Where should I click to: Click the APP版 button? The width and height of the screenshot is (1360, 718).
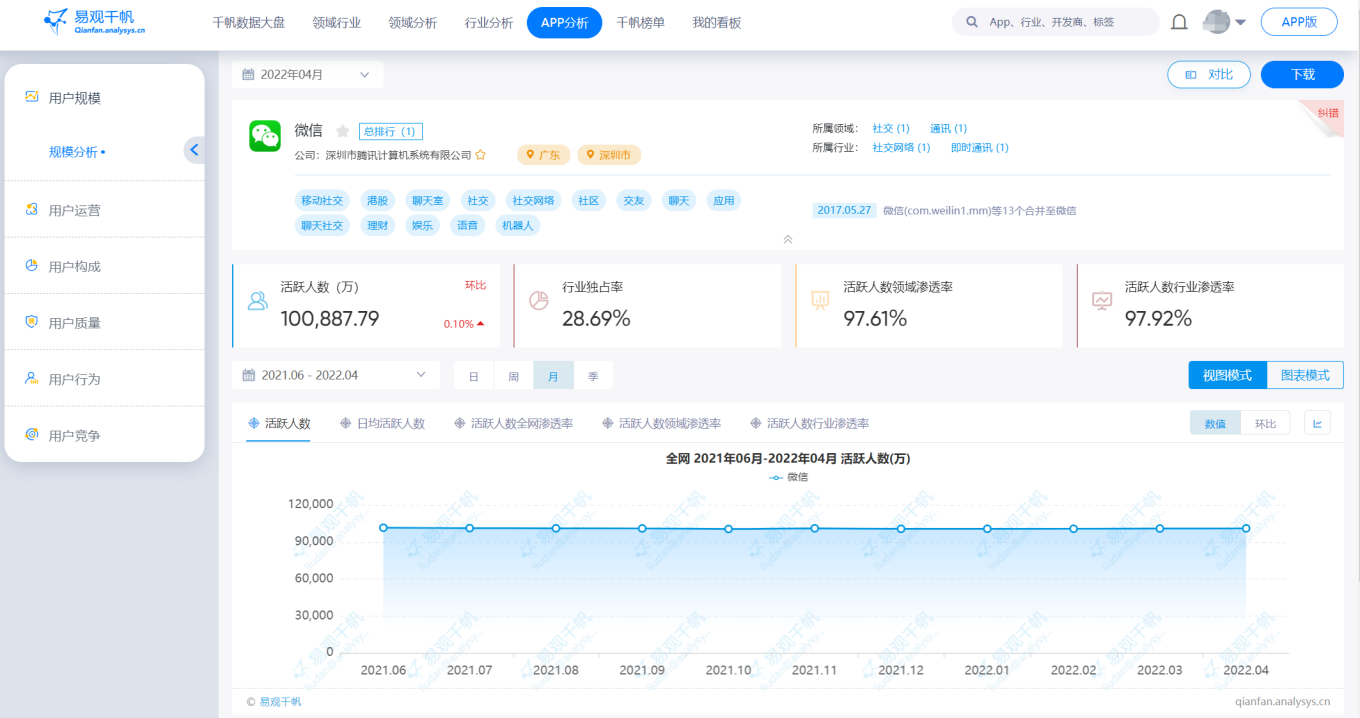click(x=1299, y=22)
